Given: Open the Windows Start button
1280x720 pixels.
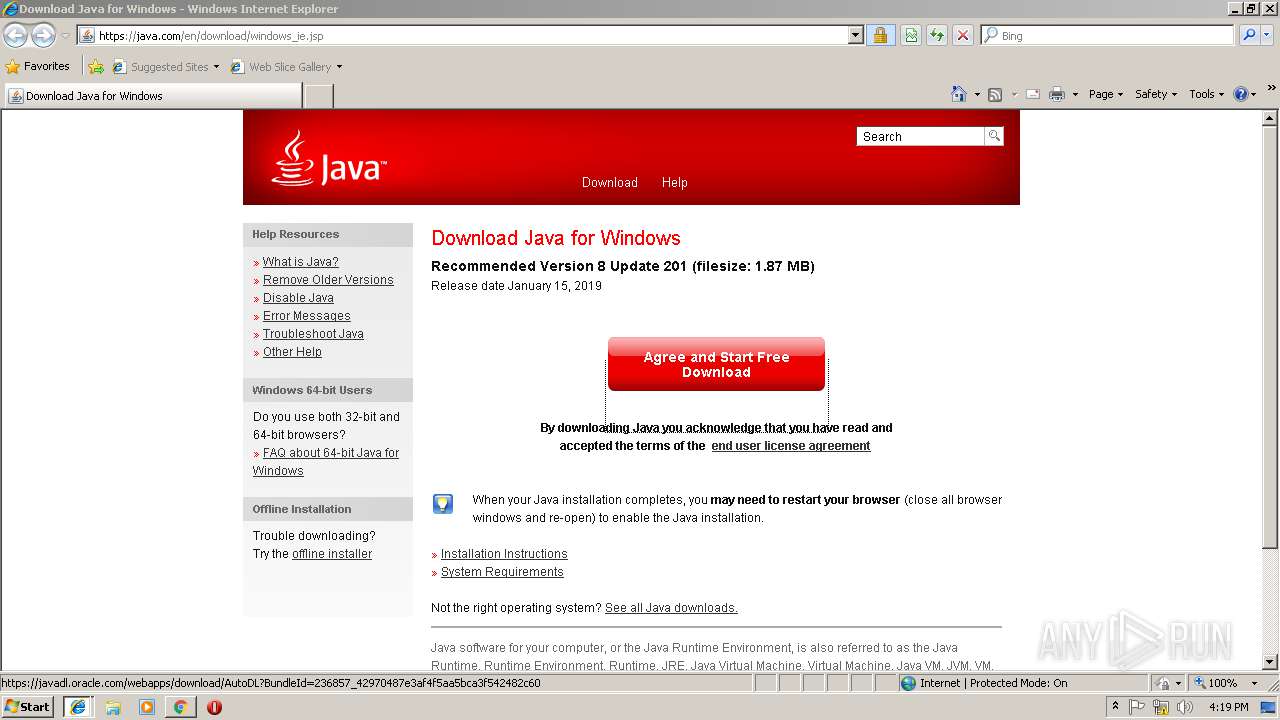Looking at the screenshot, I should (27, 706).
